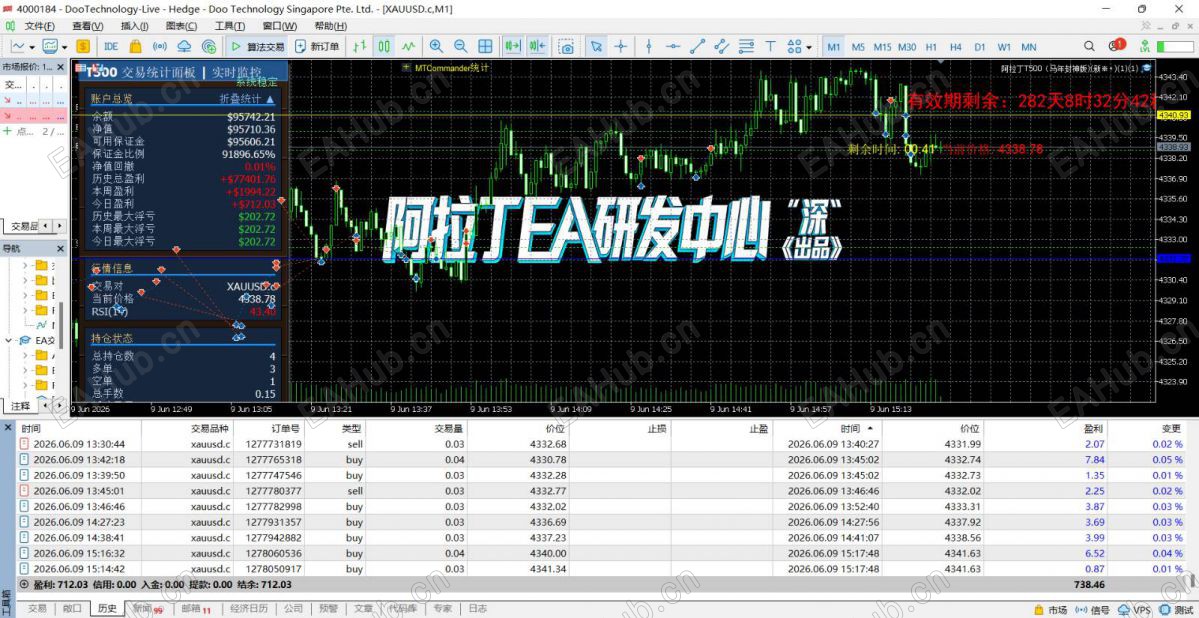Open the 工具(T) menu
Viewport: 1199px width, 618px height.
(229, 26)
